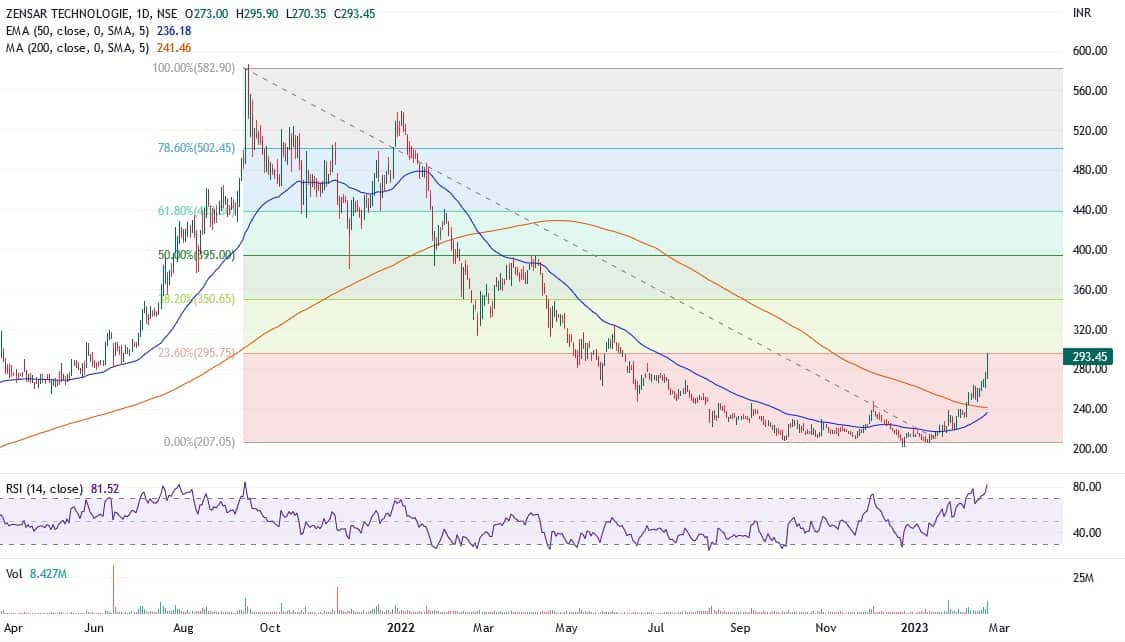The image size is (1125, 642).
Task: Click the 23.60%(295.75) Fibonacci level label
Action: click(x=196, y=353)
